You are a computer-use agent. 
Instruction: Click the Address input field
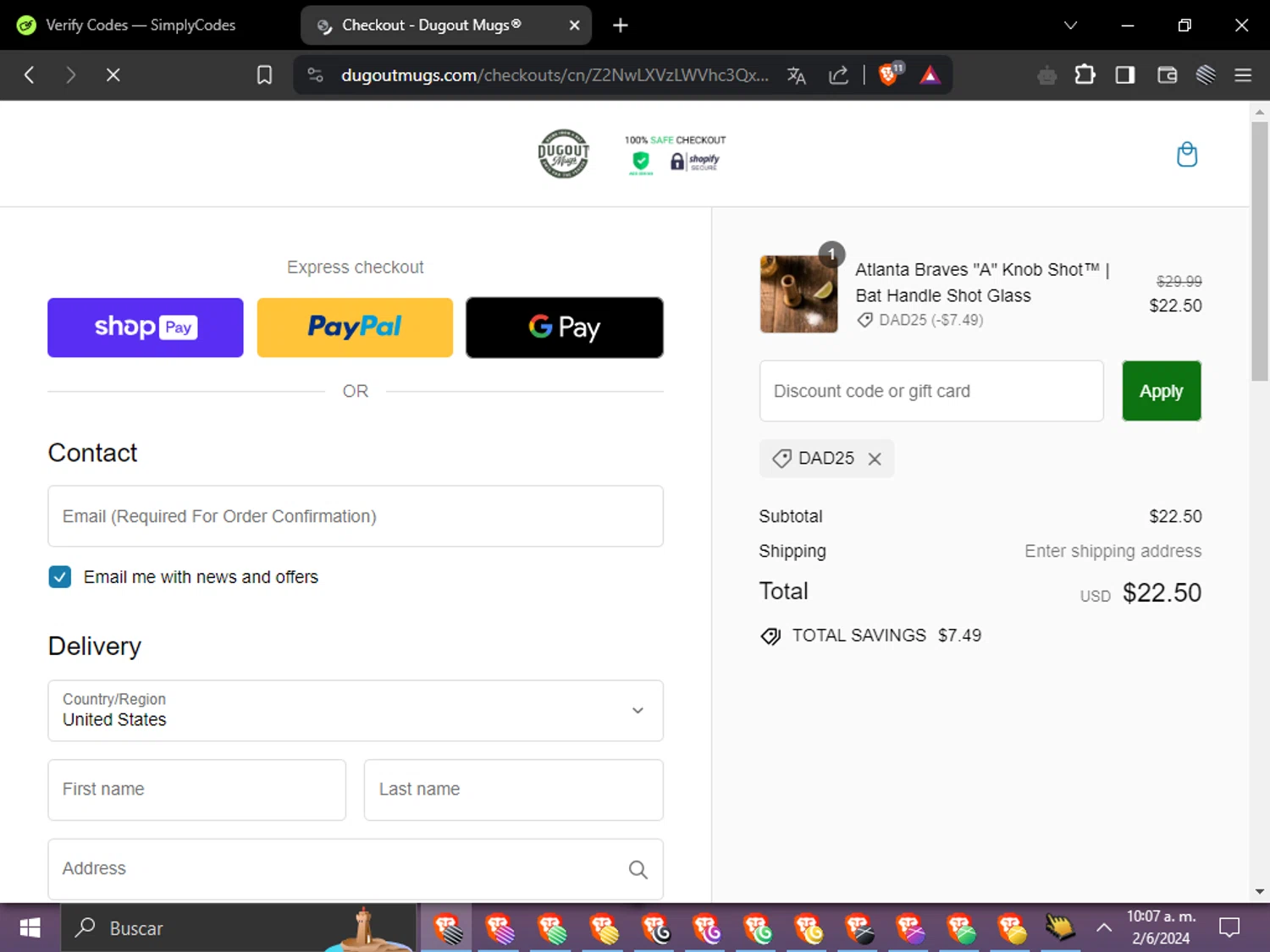(x=356, y=869)
